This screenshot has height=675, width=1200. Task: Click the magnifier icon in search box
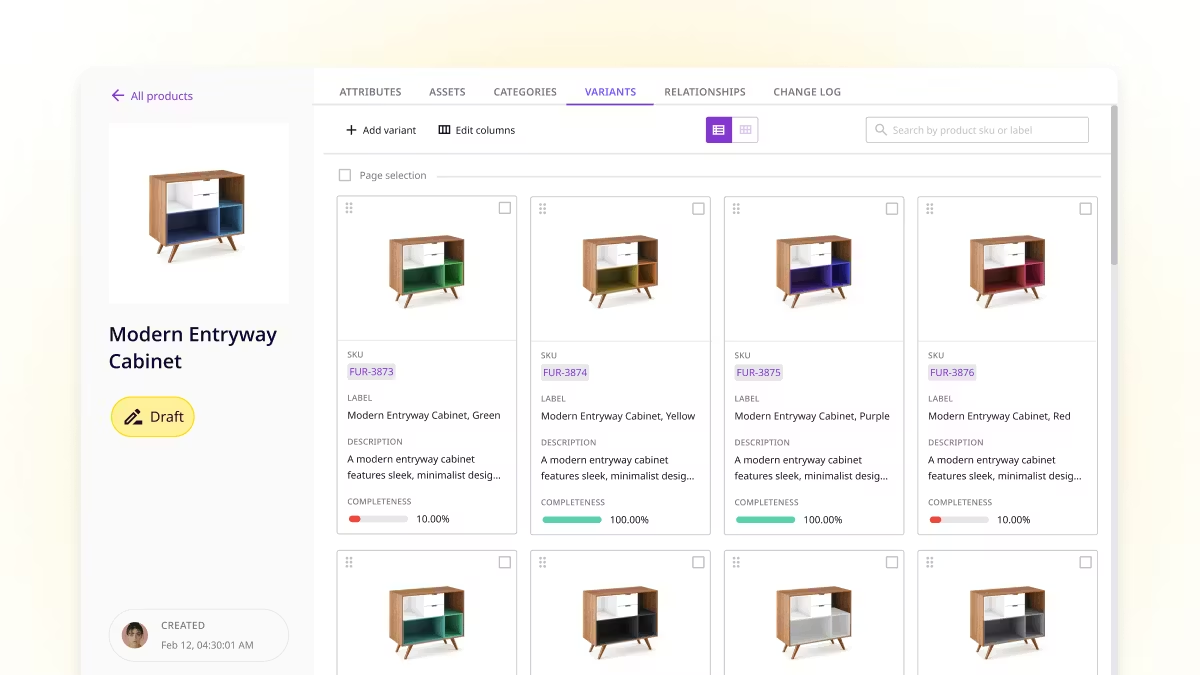(x=881, y=130)
